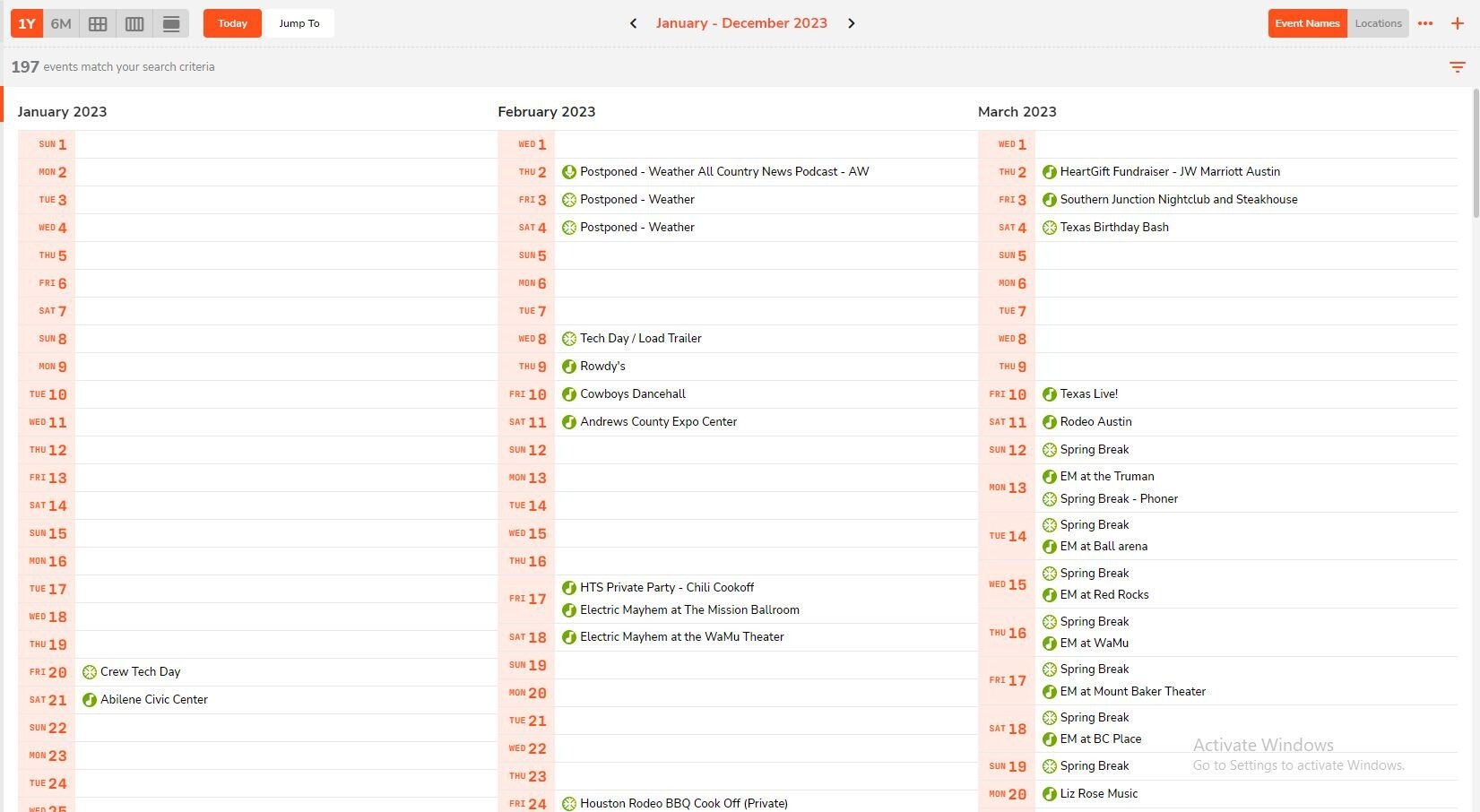The width and height of the screenshot is (1480, 812).
Task: Open the Rodeo Austin event
Action: click(x=1095, y=421)
